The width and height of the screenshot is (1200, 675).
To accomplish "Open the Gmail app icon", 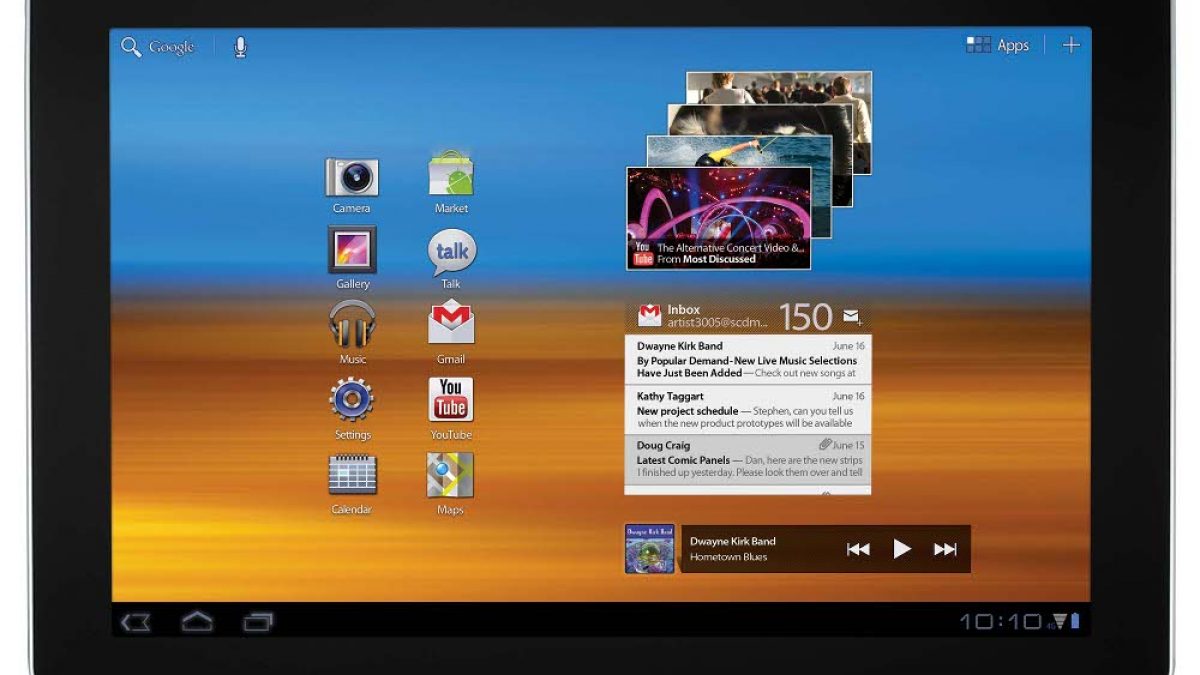I will (x=451, y=324).
